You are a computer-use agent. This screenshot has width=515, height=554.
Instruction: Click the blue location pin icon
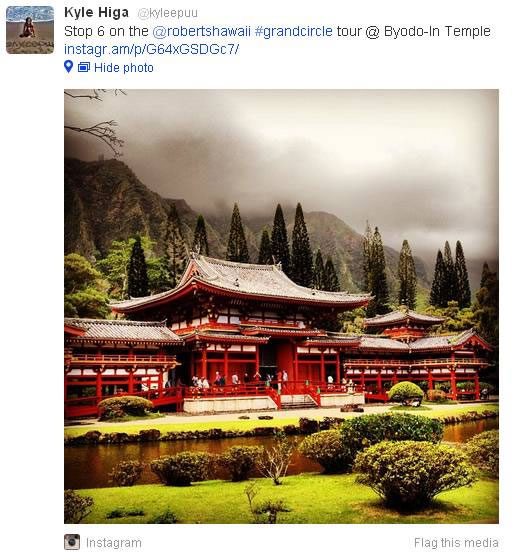click(x=68, y=66)
